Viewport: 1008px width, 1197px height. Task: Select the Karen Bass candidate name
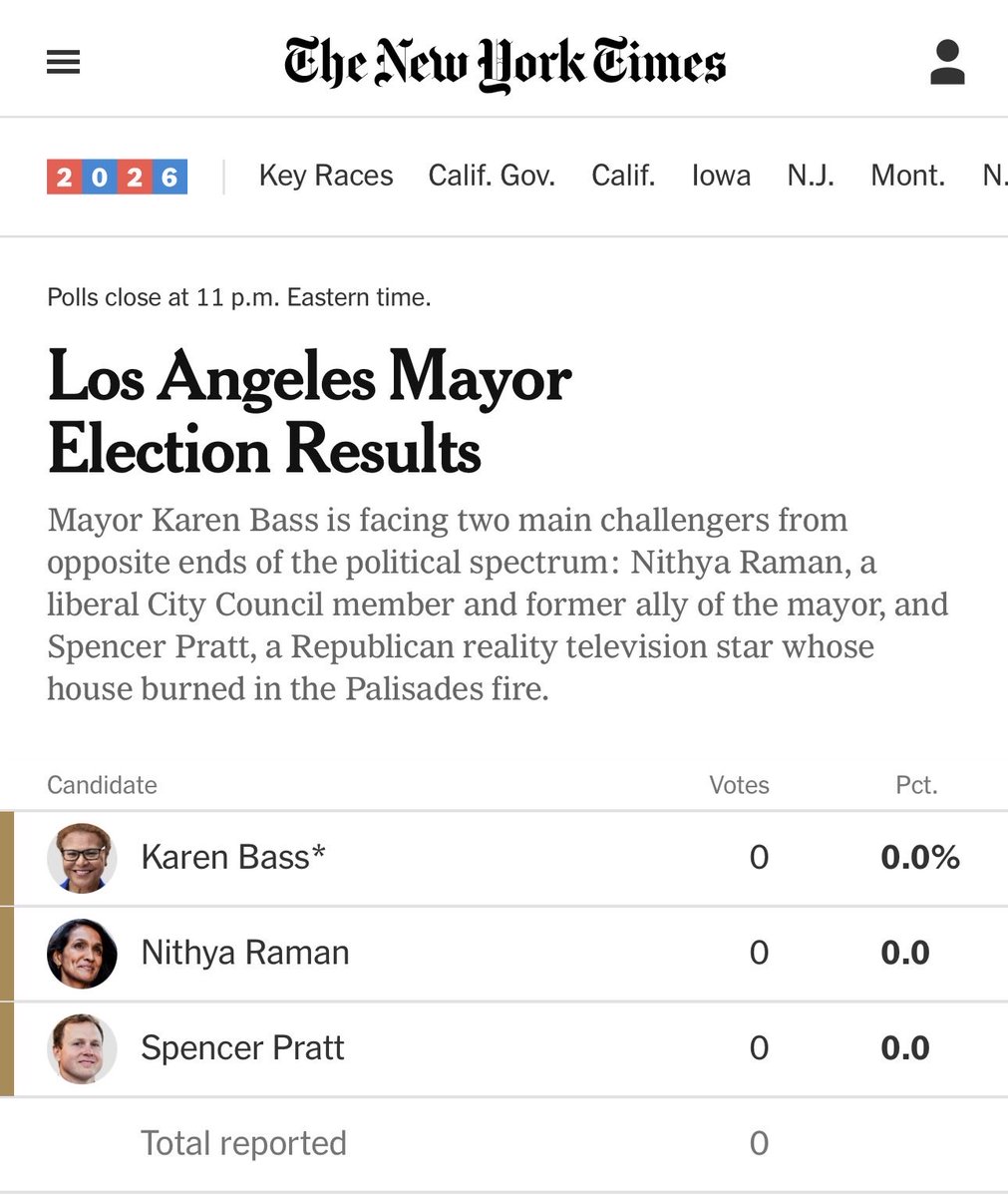click(x=233, y=858)
